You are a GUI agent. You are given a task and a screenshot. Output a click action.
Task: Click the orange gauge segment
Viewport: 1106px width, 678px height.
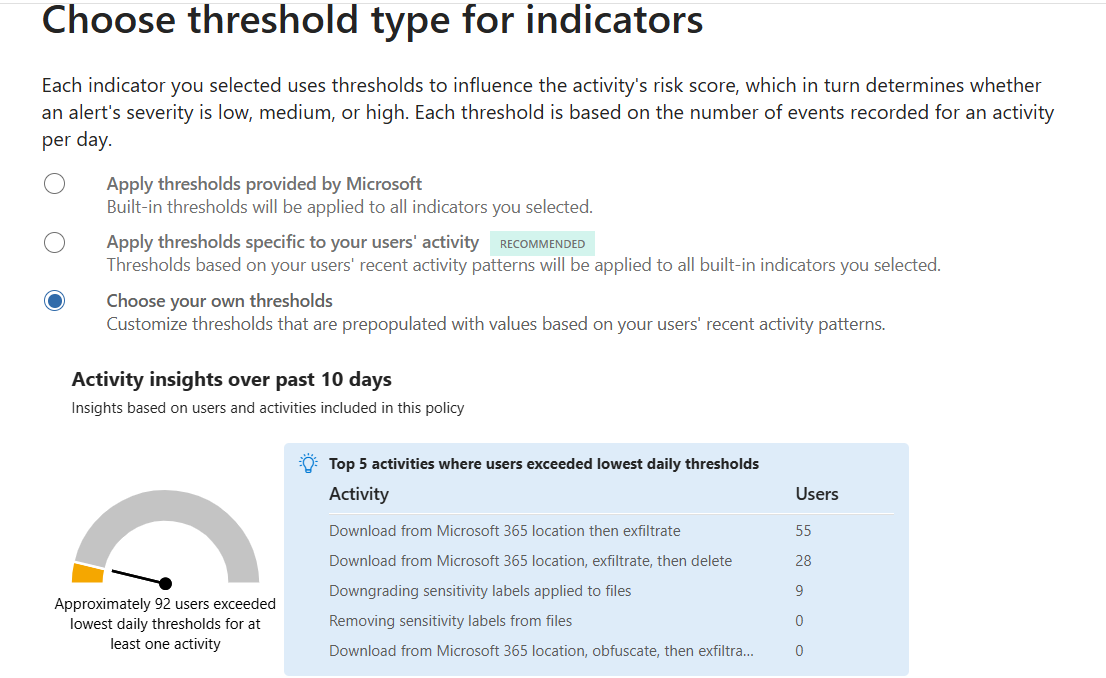89,572
